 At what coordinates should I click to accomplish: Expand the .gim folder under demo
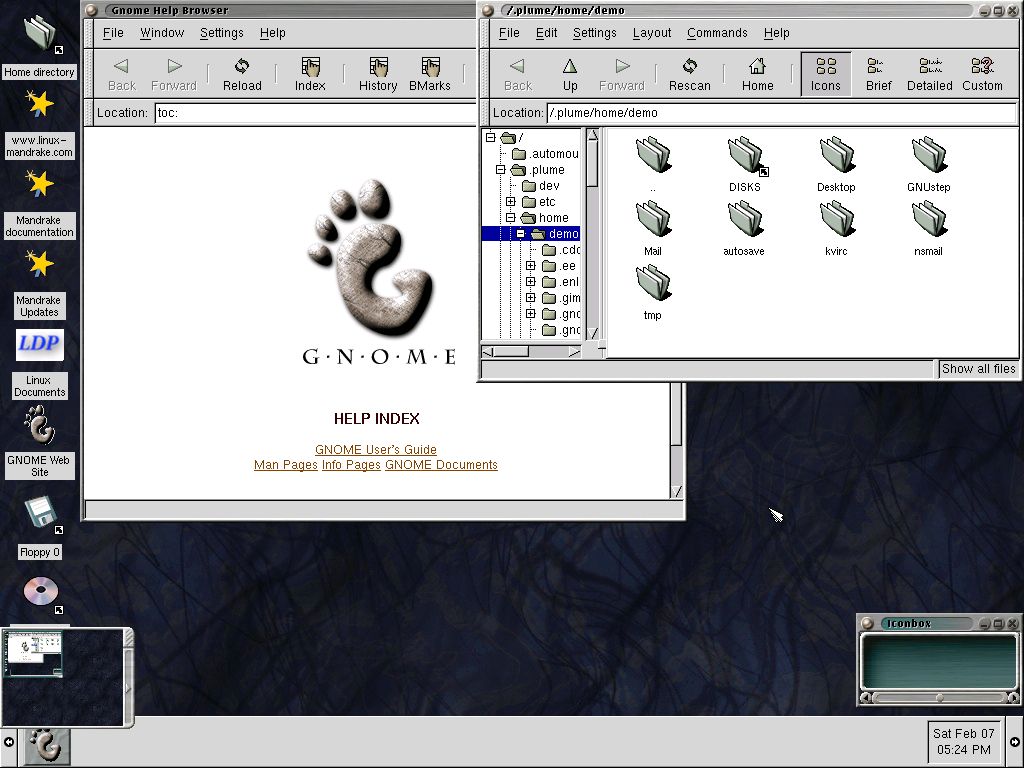click(531, 297)
